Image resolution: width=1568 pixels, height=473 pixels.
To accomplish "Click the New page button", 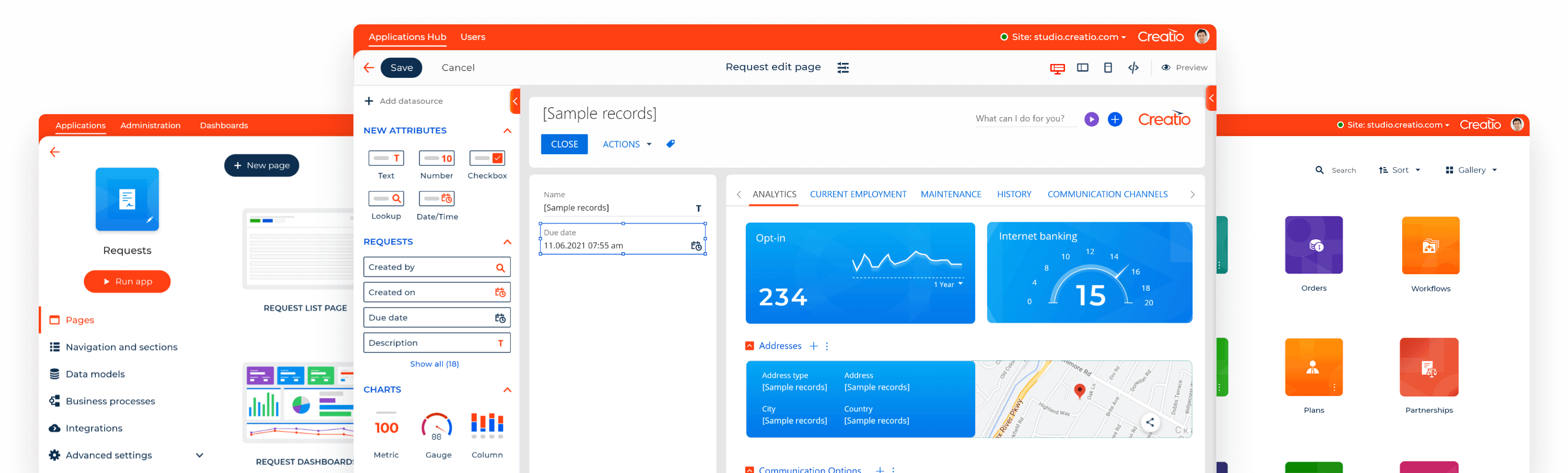I will coord(261,165).
